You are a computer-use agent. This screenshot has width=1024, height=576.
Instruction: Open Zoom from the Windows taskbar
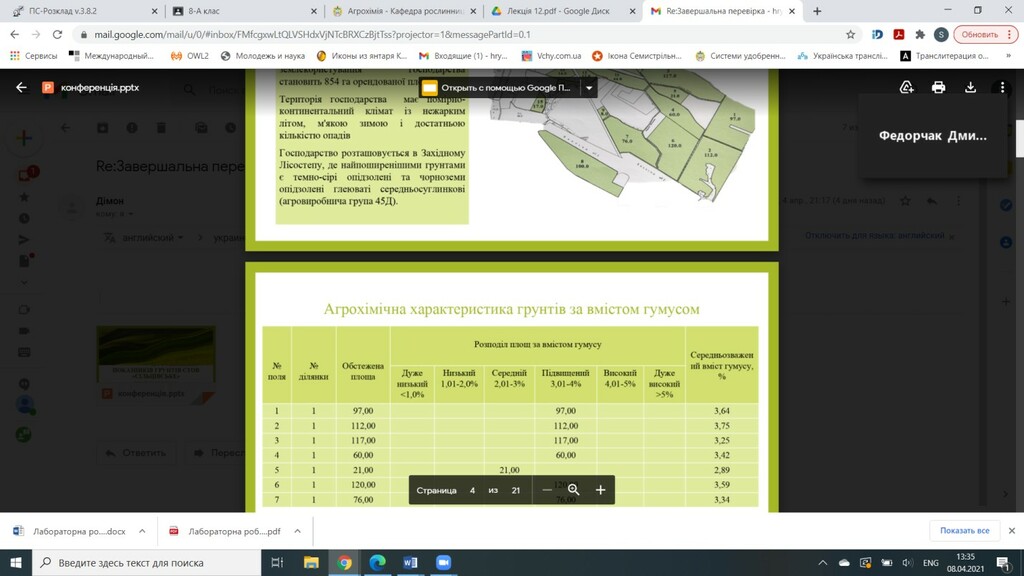pyautogui.click(x=443, y=562)
